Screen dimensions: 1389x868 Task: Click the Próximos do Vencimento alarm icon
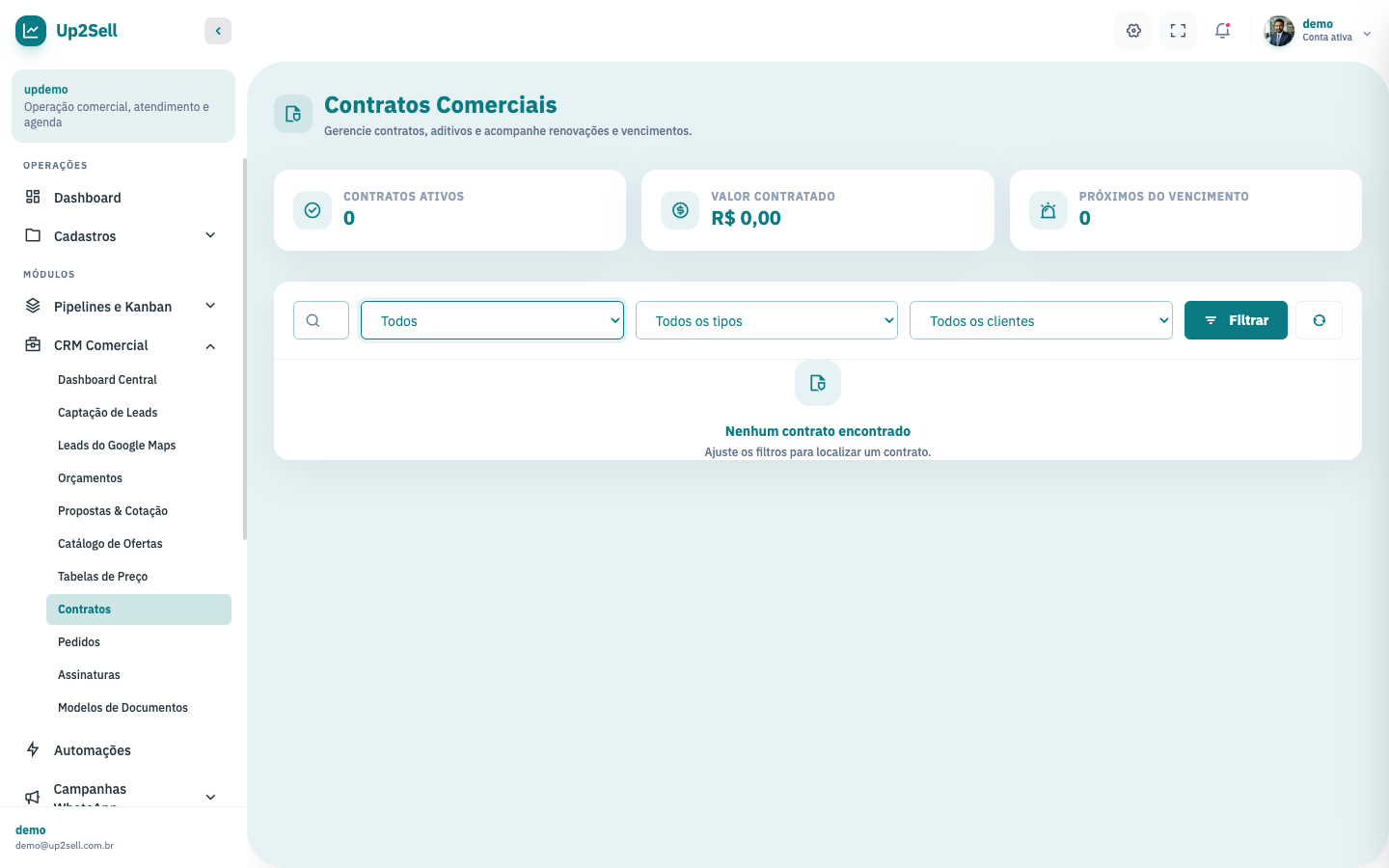click(x=1049, y=210)
